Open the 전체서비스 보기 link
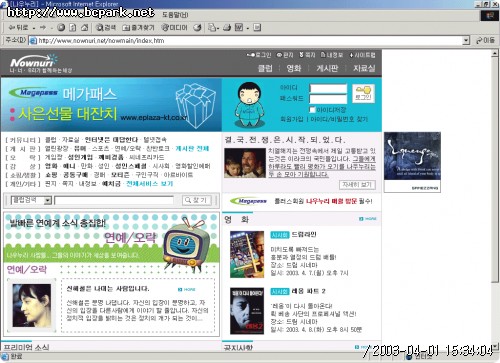 click(149, 184)
